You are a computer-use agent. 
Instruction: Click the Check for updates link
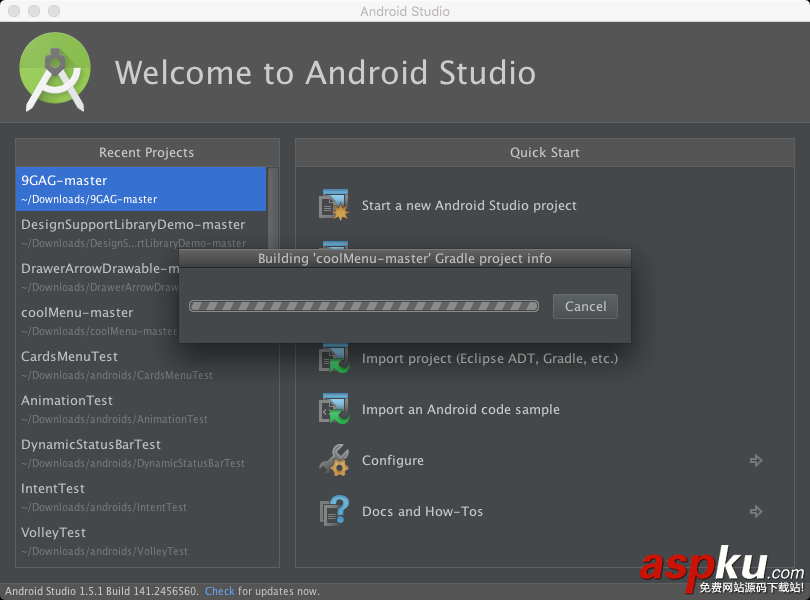[x=220, y=591]
